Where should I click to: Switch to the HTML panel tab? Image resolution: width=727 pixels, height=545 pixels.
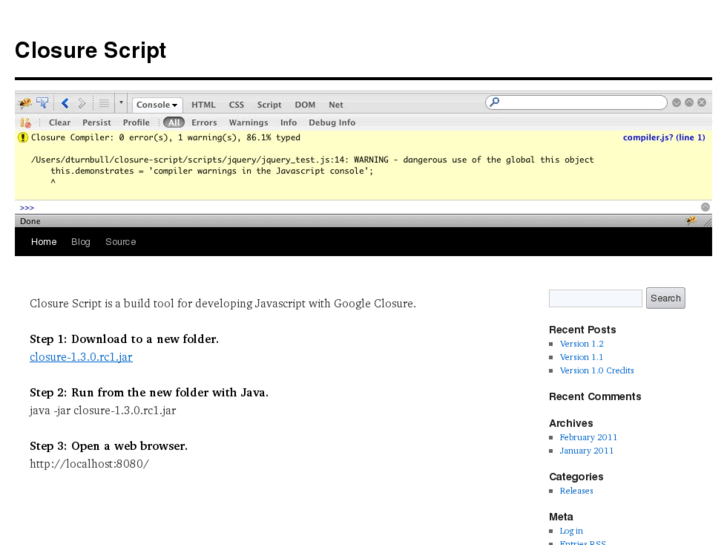click(204, 105)
